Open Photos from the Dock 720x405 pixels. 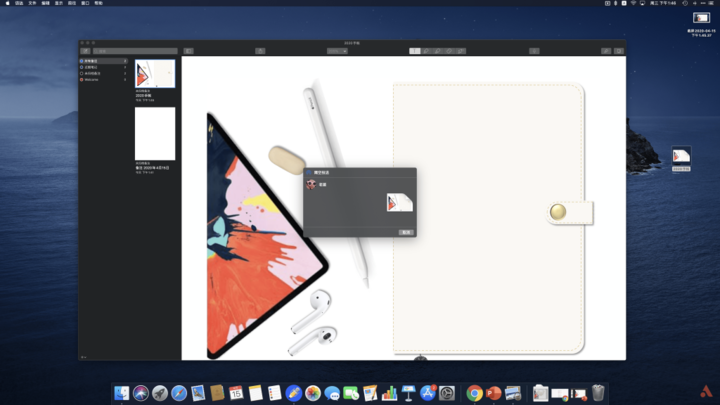(313, 393)
